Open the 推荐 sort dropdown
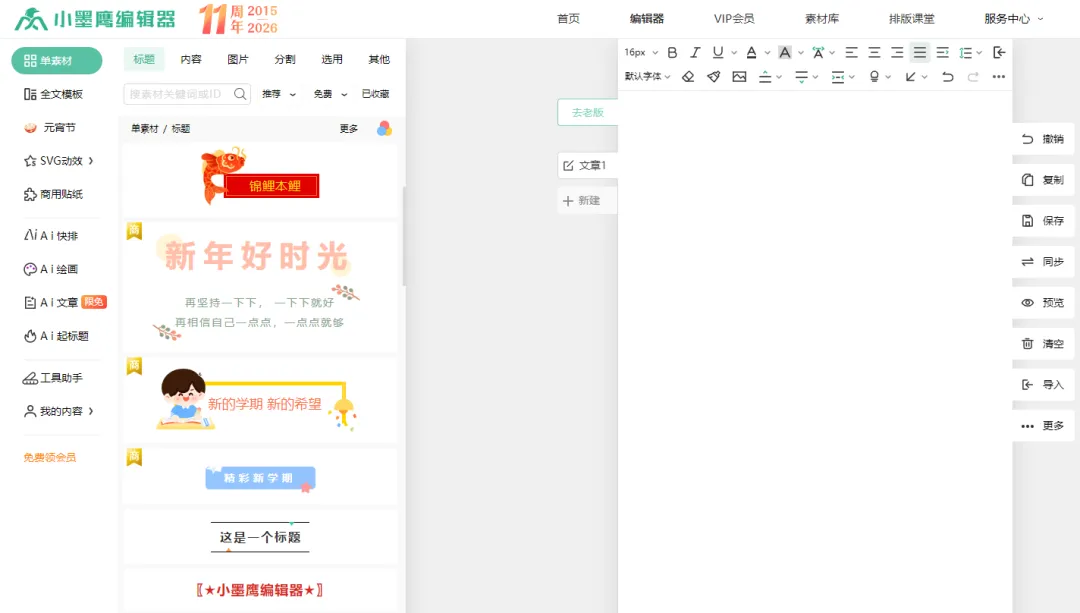Image resolution: width=1080 pixels, height=613 pixels. (278, 94)
